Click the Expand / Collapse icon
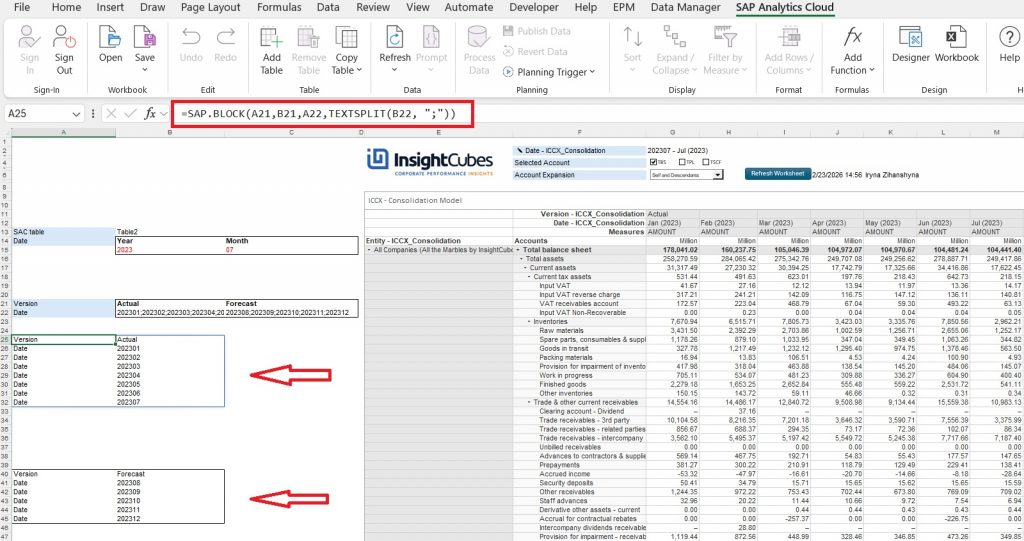This screenshot has width=1024, height=541. [x=675, y=37]
